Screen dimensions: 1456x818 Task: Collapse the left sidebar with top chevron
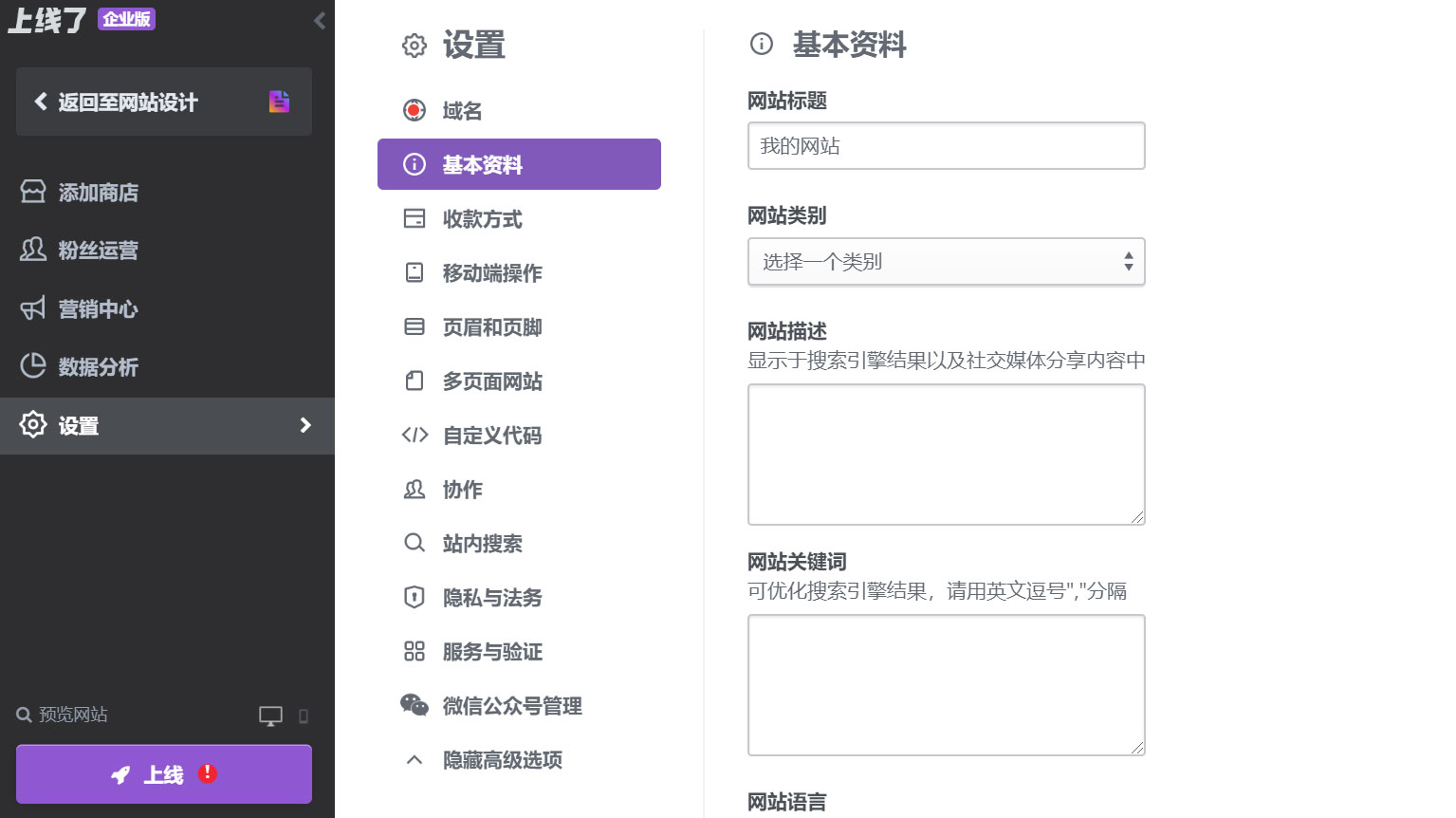pos(319,19)
